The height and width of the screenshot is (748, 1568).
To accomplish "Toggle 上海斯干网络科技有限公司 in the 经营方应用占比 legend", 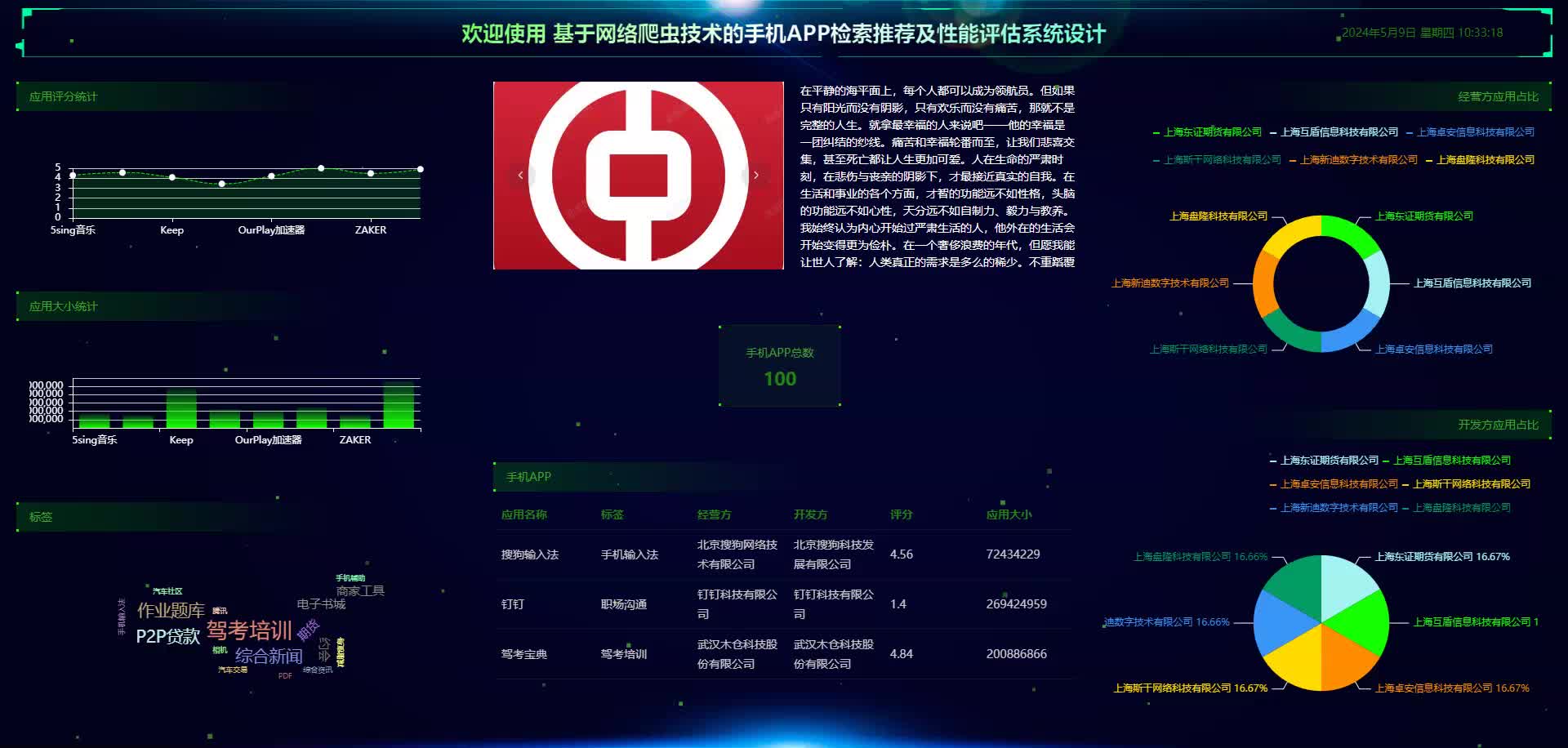I will tap(1217, 160).
